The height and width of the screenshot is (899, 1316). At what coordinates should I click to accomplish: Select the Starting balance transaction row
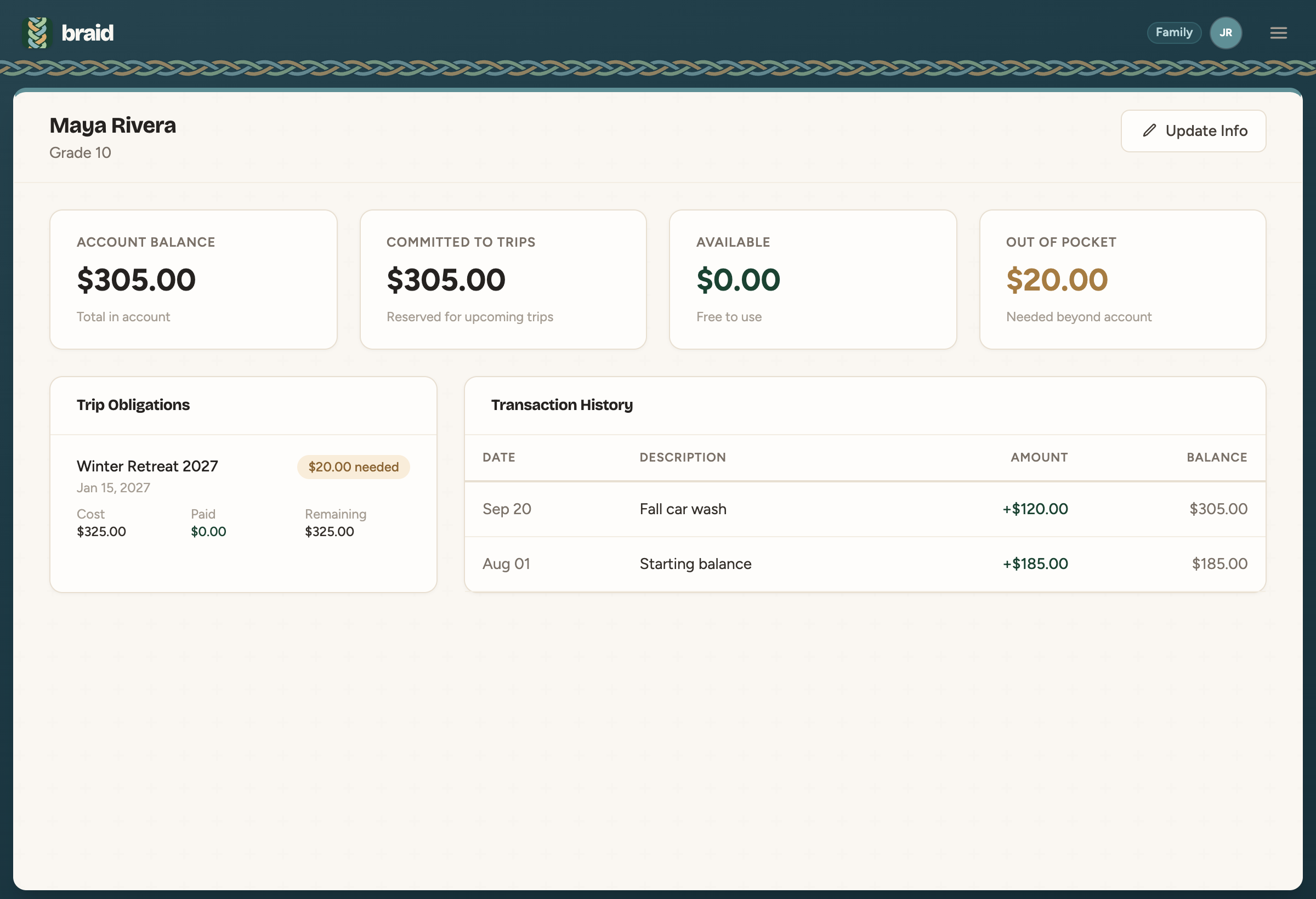[x=865, y=564]
